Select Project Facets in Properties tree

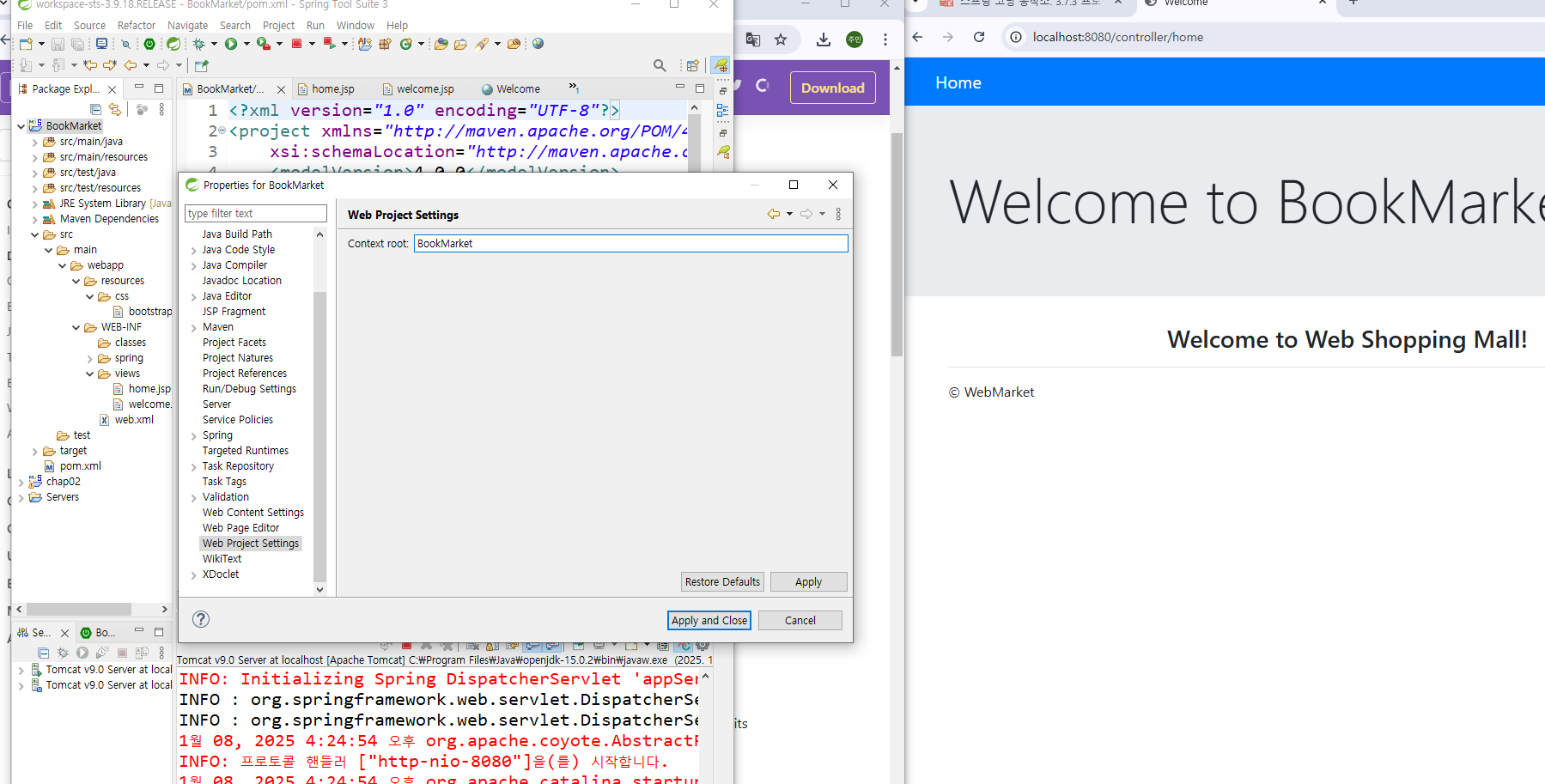(234, 343)
